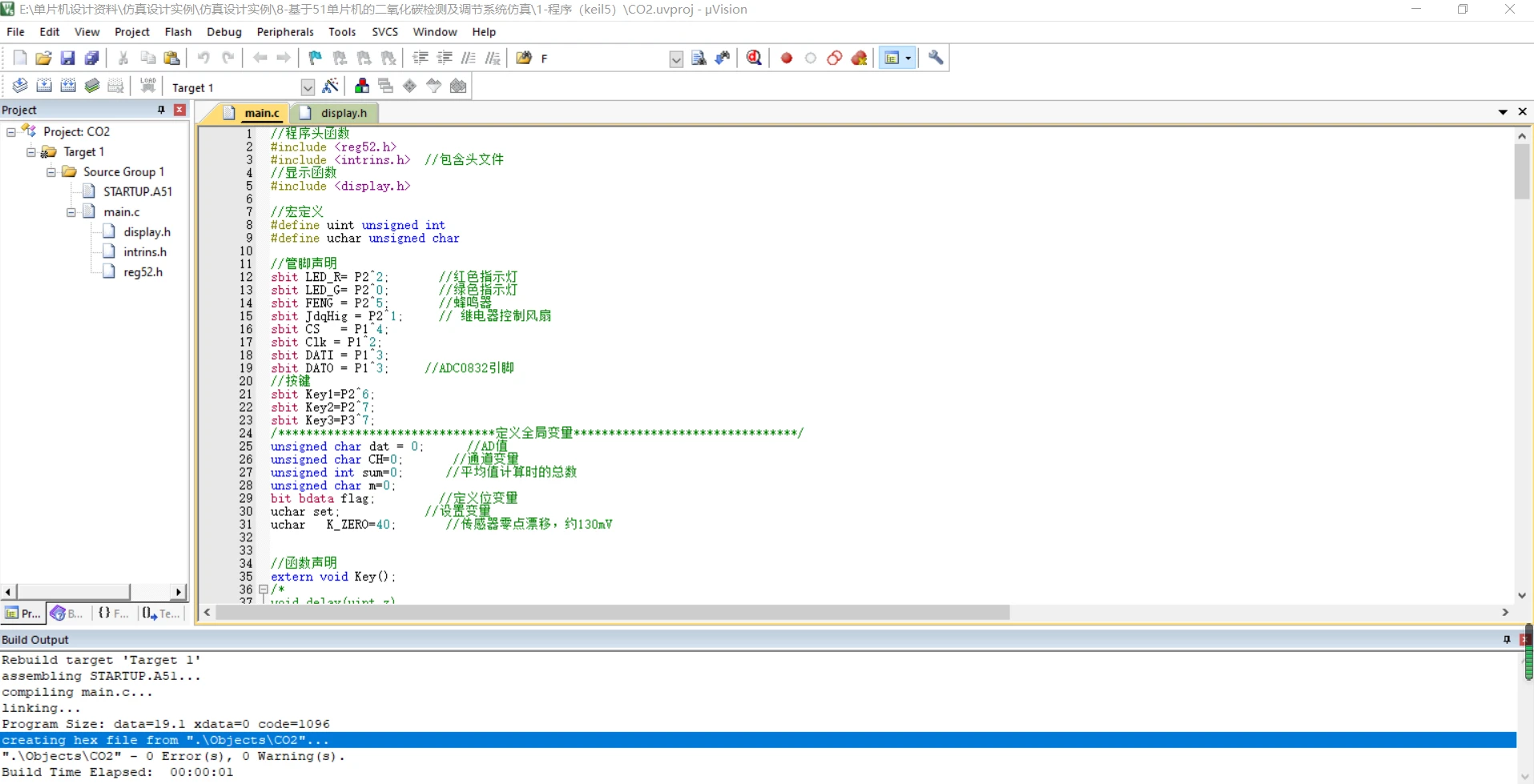
Task: Collapse the Project: CO2 tree node
Action: [11, 131]
